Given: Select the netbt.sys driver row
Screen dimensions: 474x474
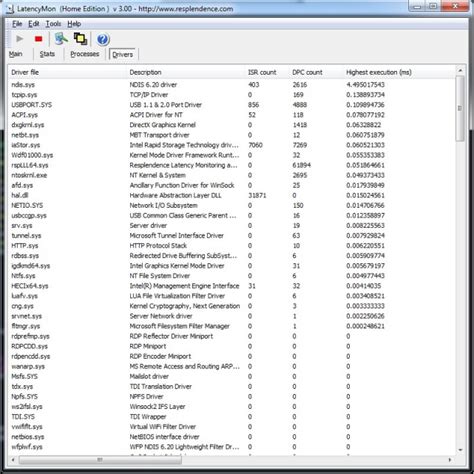Looking at the screenshot, I should coord(231,135).
